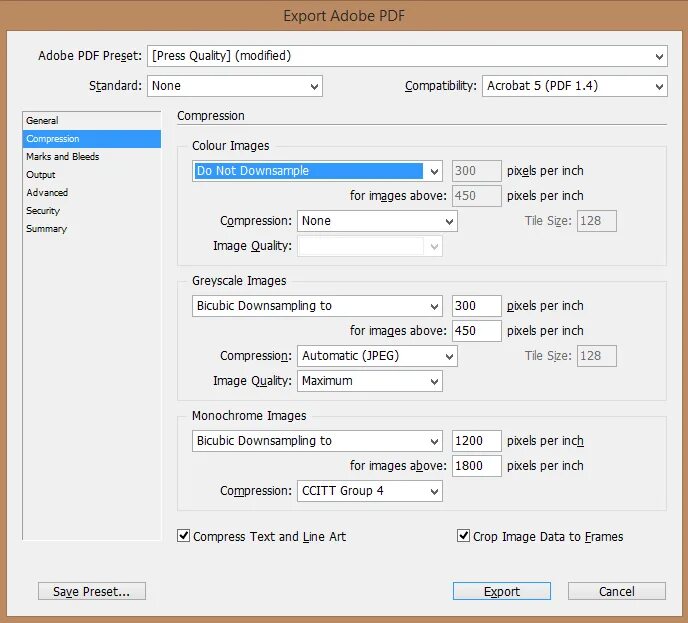The image size is (688, 623).
Task: Click Monochrome 'for images above' 1800 field
Action: click(x=477, y=466)
